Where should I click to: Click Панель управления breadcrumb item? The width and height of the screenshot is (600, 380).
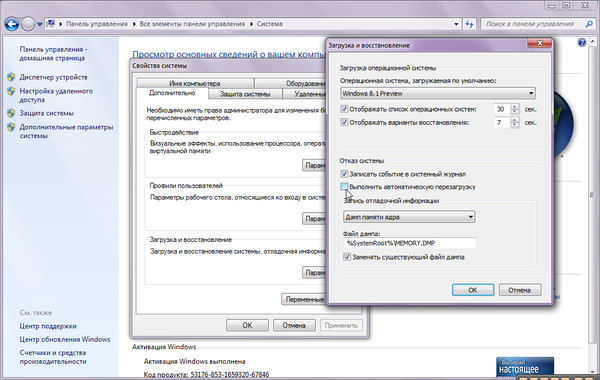tap(97, 24)
